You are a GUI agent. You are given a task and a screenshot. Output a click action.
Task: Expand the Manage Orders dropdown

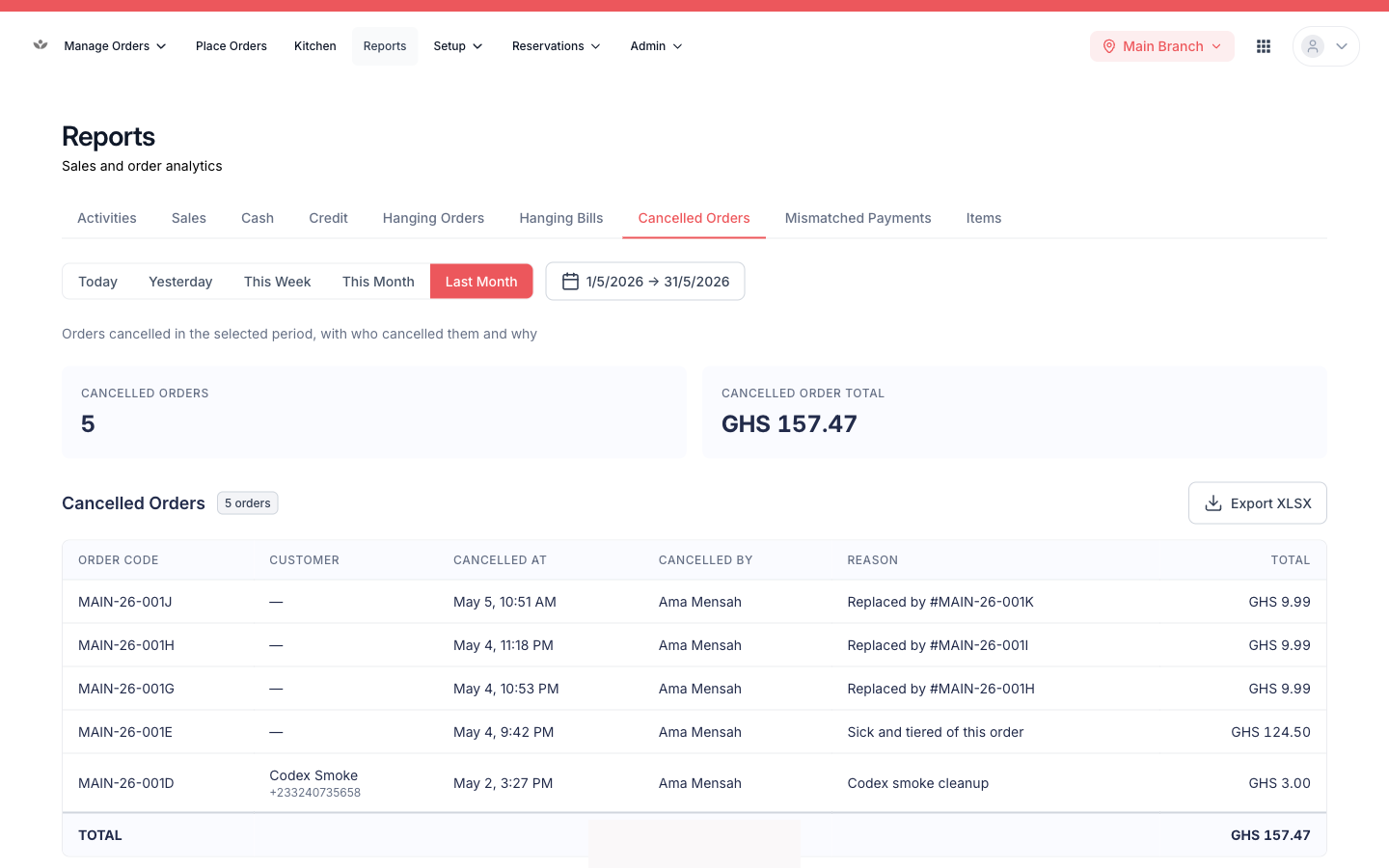[x=115, y=46]
